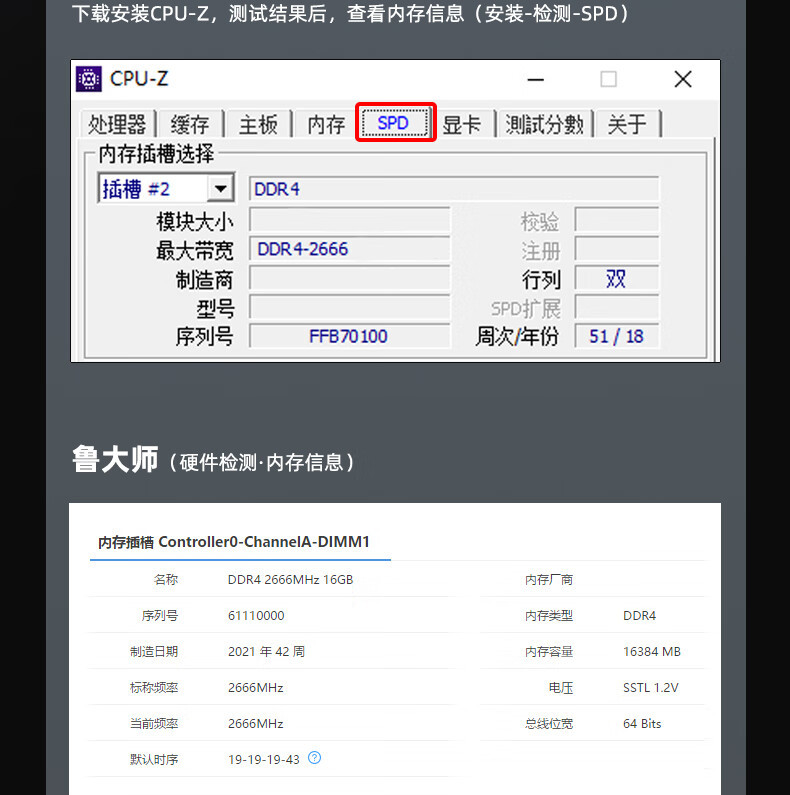Click the serial number FFB70100

tap(348, 336)
